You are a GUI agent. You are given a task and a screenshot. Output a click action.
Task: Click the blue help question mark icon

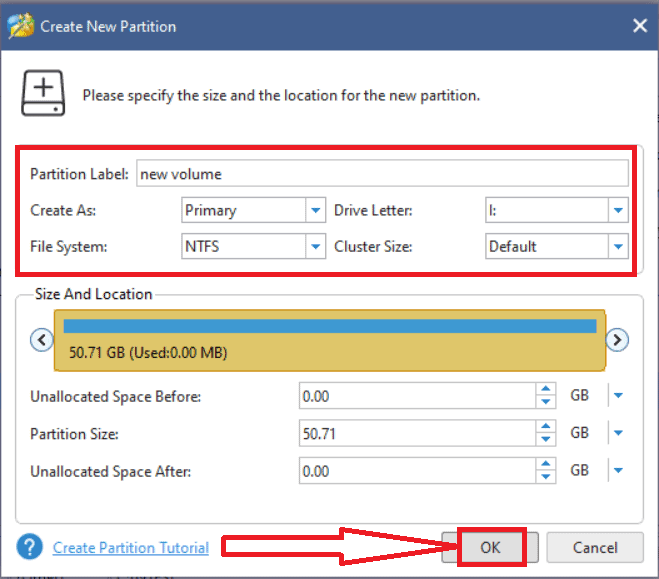click(29, 547)
